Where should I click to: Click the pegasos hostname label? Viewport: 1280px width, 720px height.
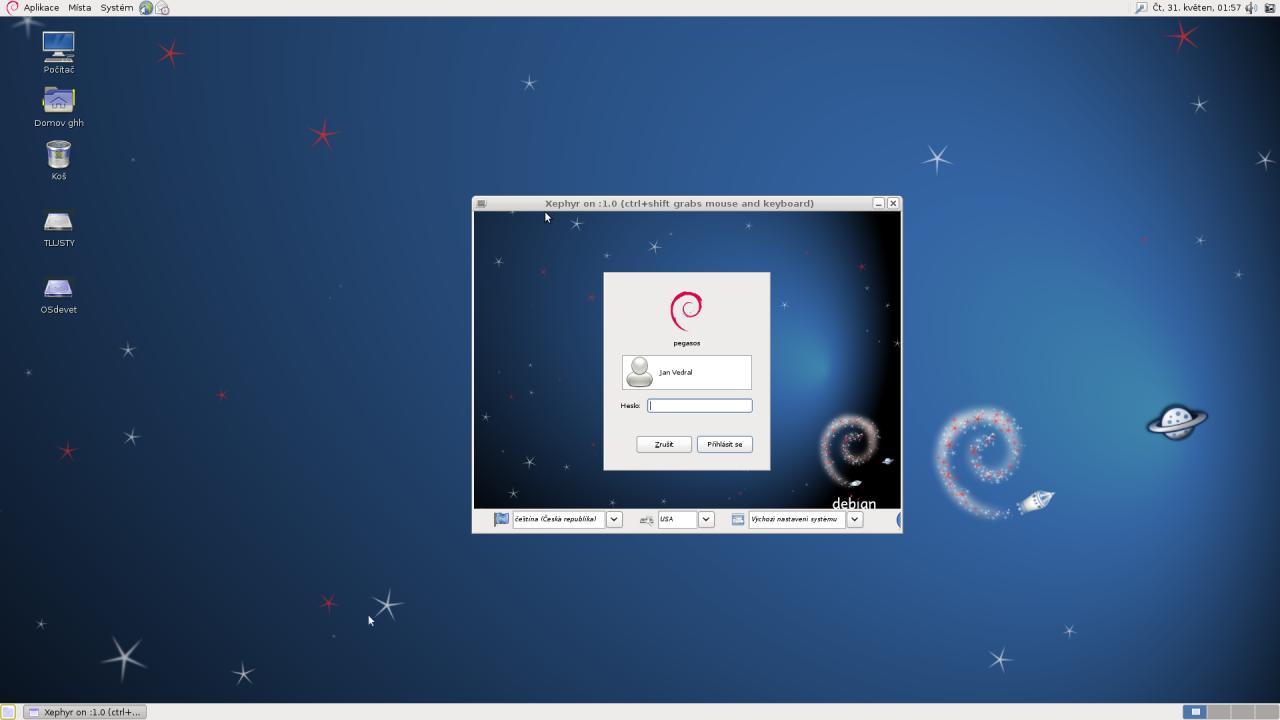[x=687, y=343]
